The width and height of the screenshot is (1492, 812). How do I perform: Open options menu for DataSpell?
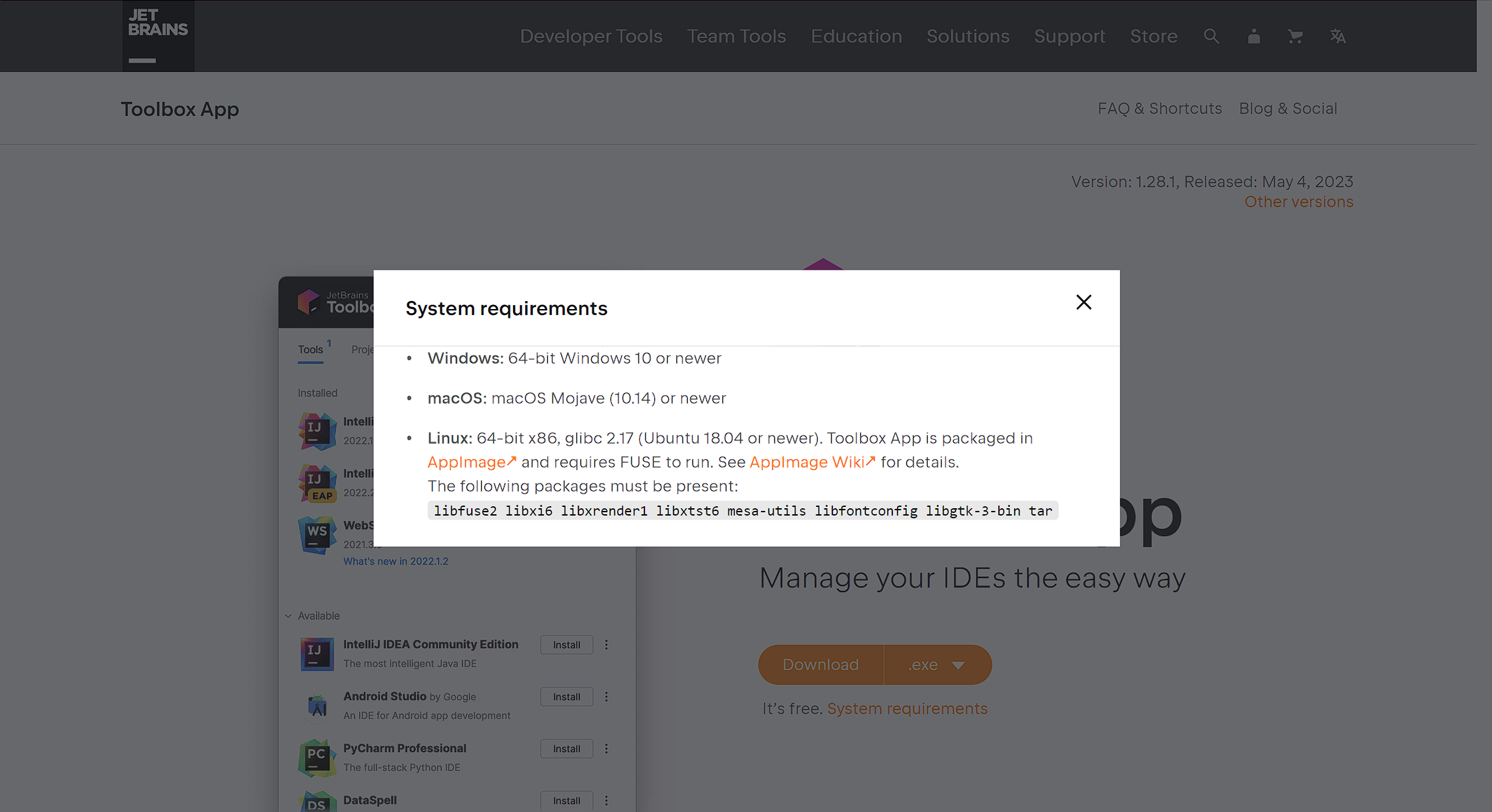(606, 800)
